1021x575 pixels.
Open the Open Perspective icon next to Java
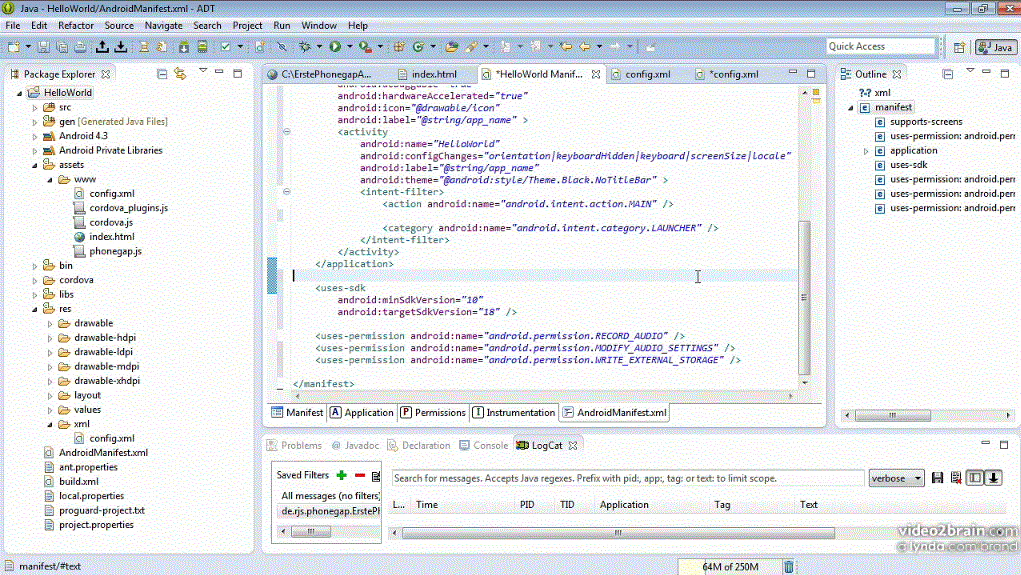959,47
